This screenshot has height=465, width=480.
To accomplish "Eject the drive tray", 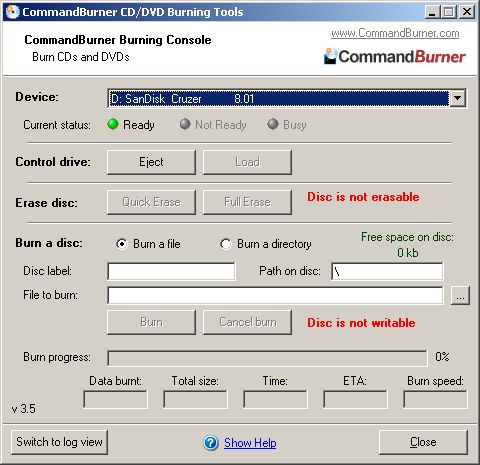I will click(151, 162).
